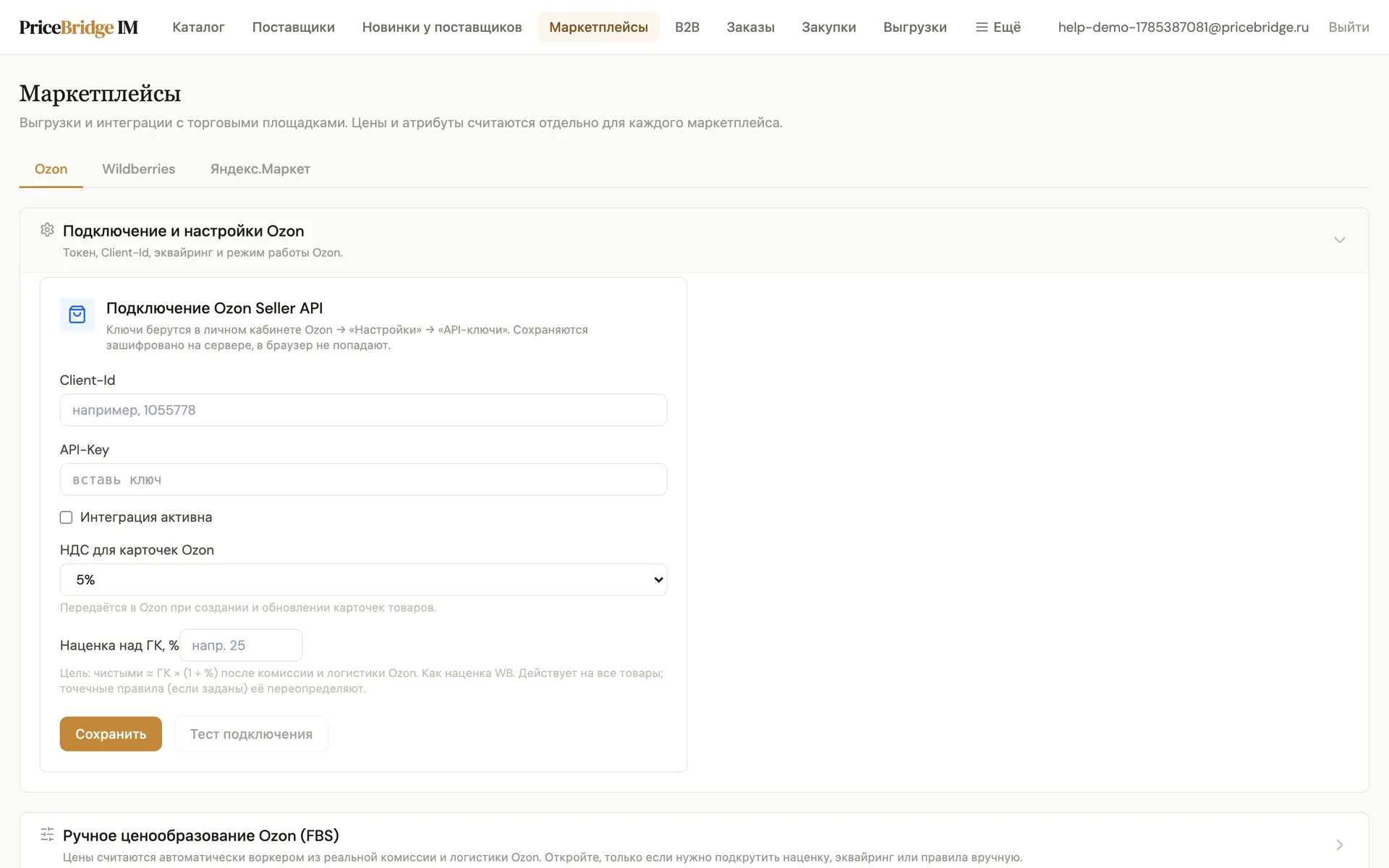The width and height of the screenshot is (1389, 868).
Task: Click the account email help-demo-1785387081@pricebridge.ru
Action: tap(1183, 27)
